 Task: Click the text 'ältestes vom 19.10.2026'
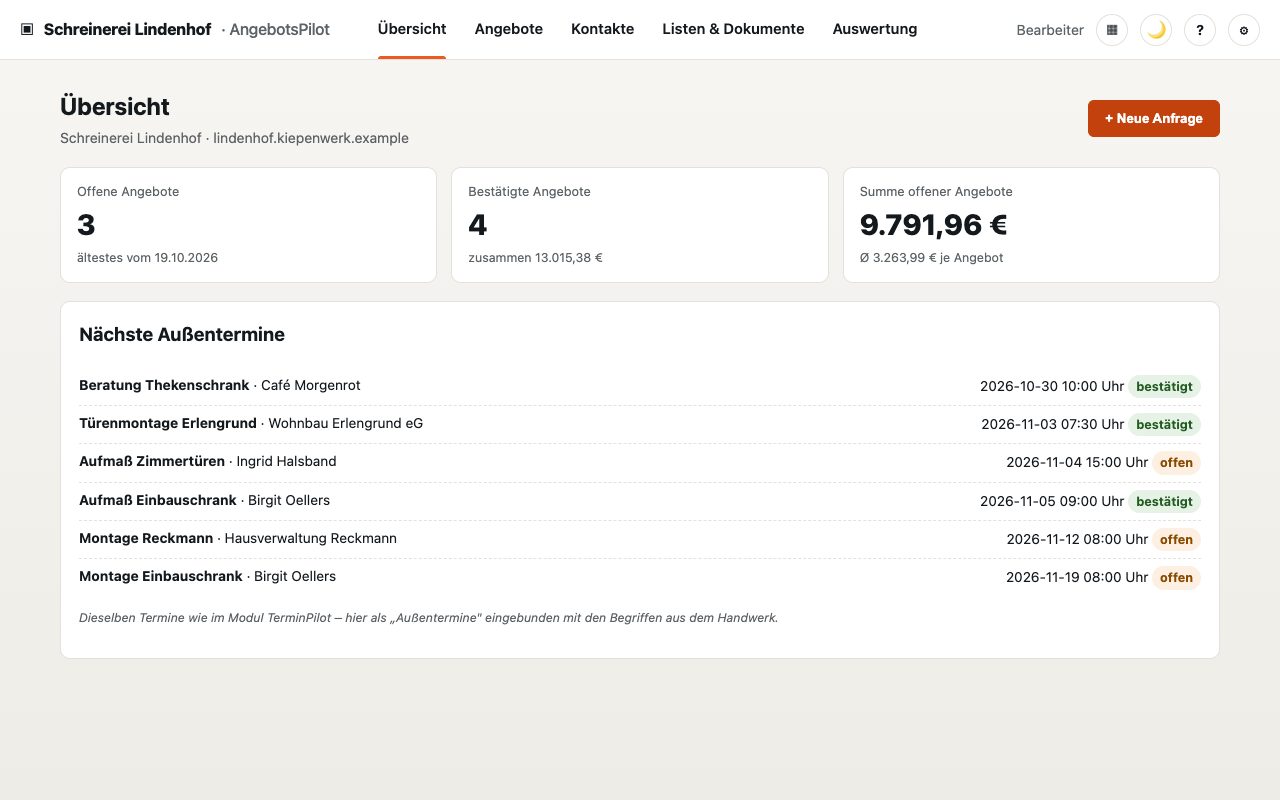147,258
